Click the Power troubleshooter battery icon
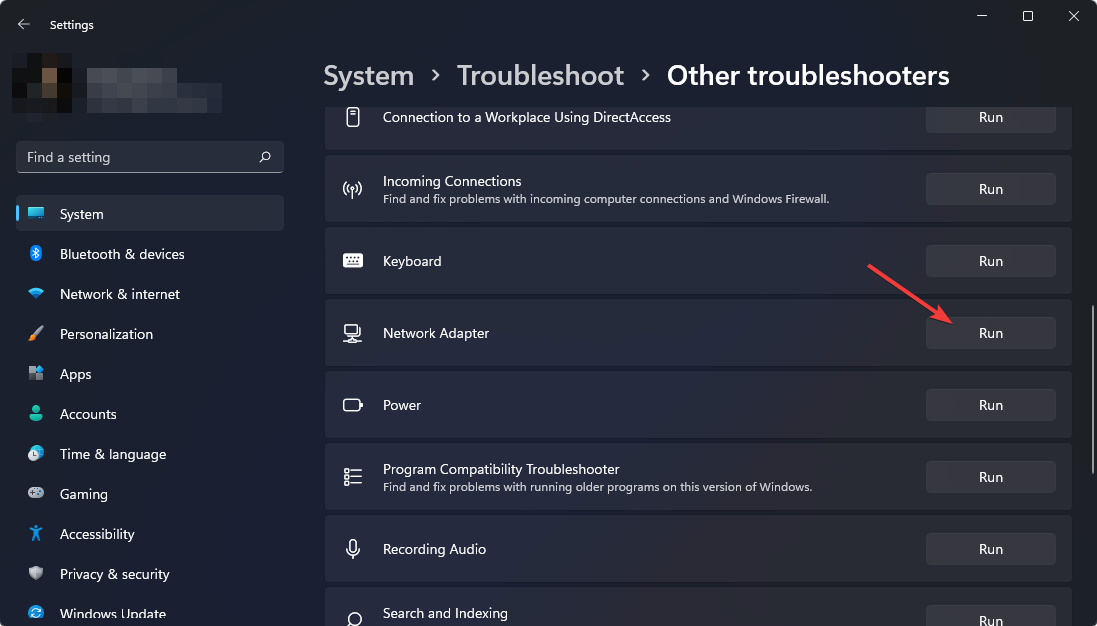The height and width of the screenshot is (626, 1097). coord(352,404)
